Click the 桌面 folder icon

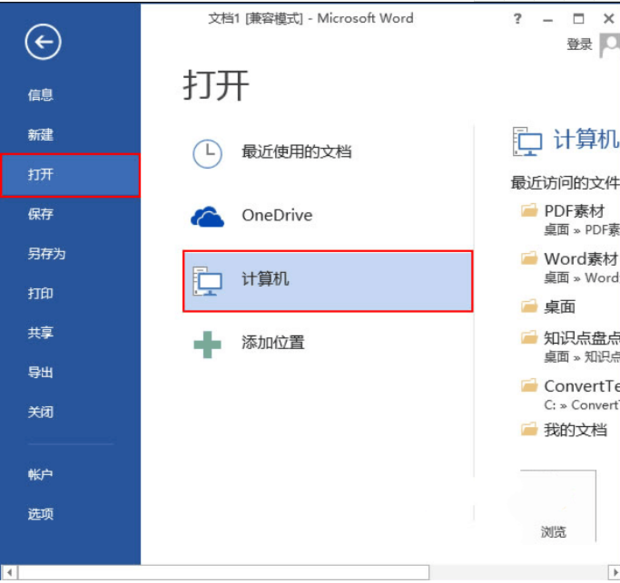point(529,306)
